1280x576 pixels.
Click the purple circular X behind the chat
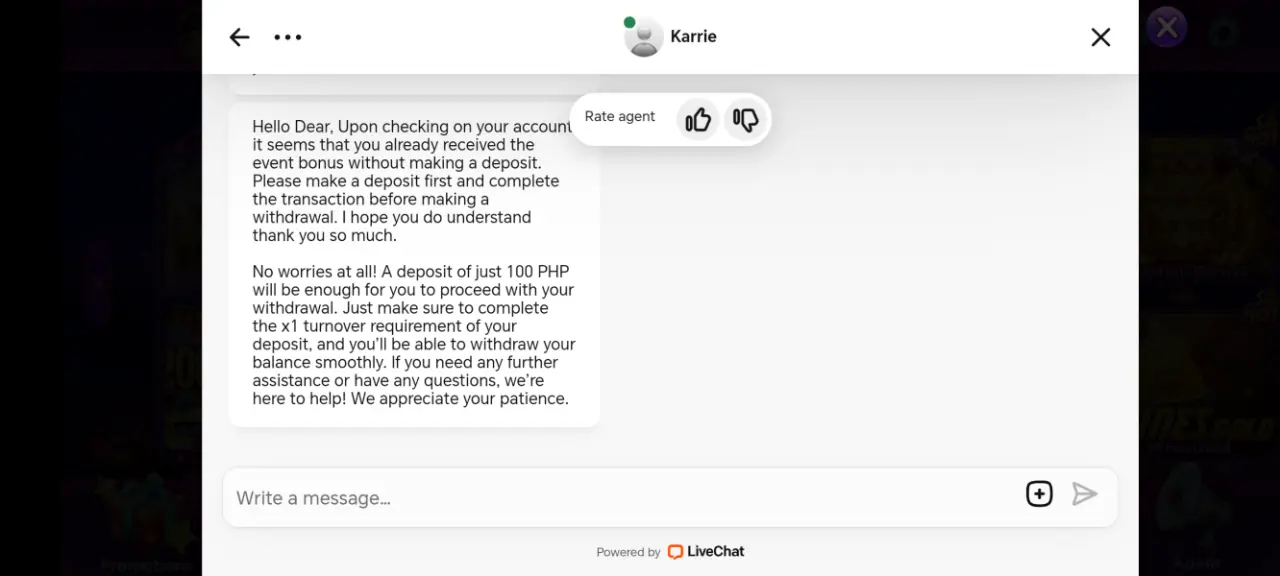tap(1166, 28)
